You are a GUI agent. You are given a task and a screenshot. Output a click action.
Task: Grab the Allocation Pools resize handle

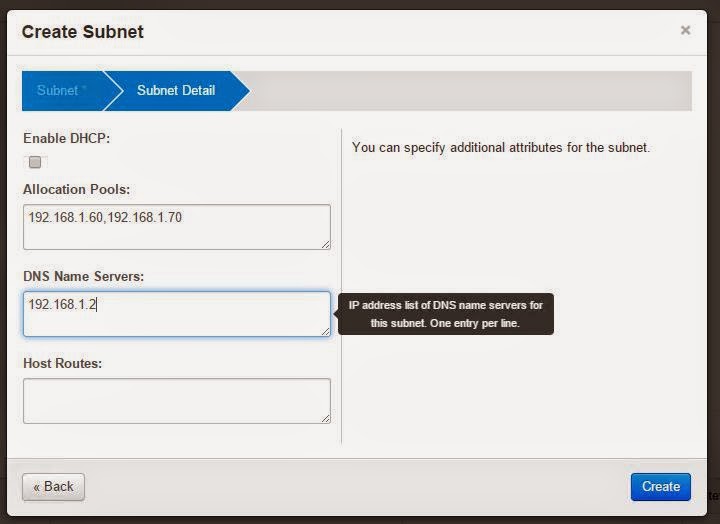(326, 245)
